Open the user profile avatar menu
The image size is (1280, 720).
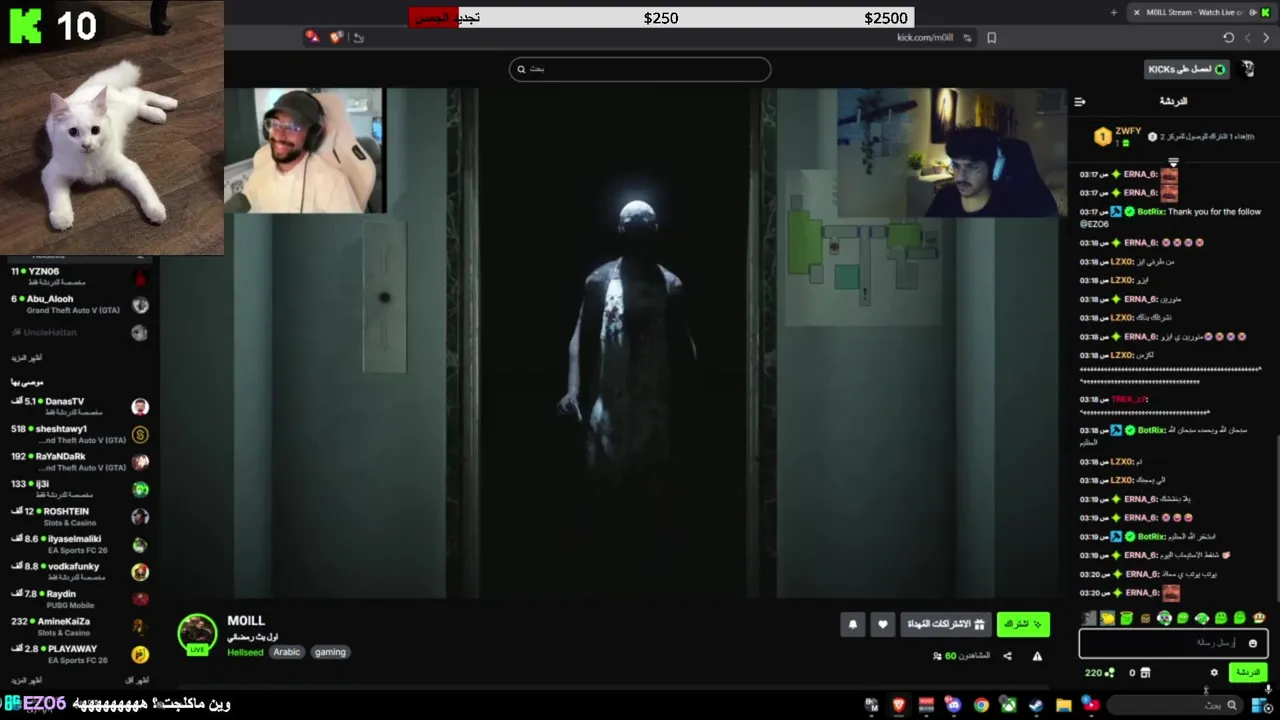point(1247,69)
